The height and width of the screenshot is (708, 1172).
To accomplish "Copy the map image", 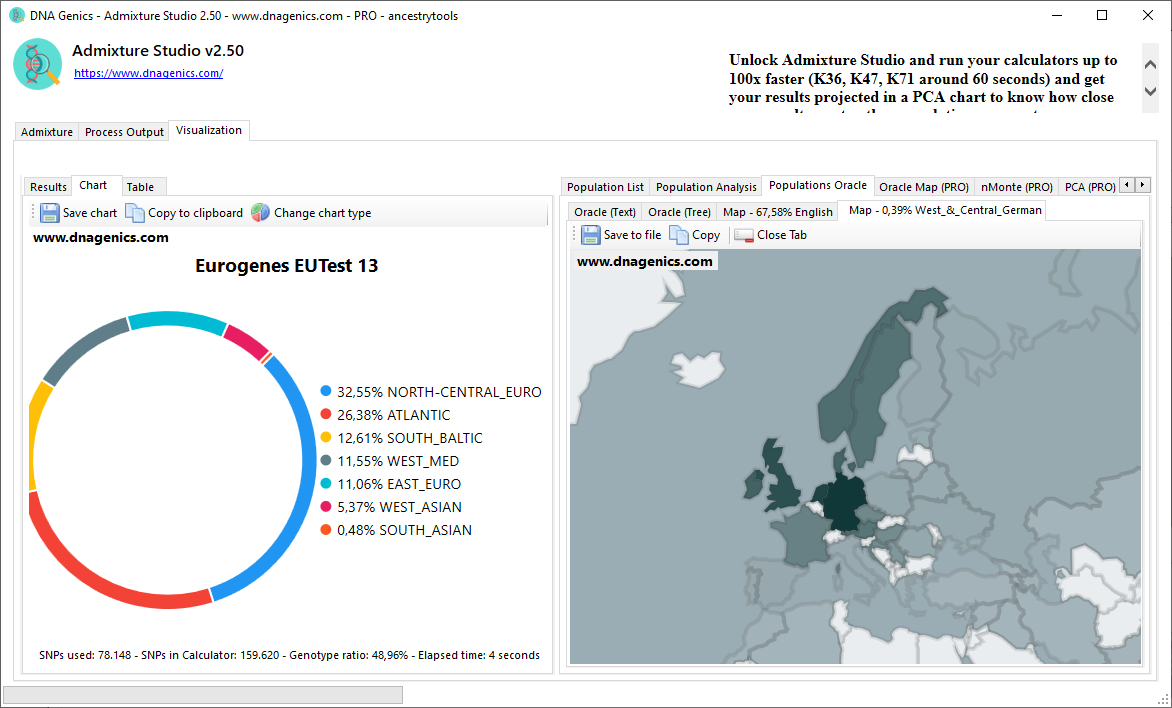I will [x=694, y=234].
